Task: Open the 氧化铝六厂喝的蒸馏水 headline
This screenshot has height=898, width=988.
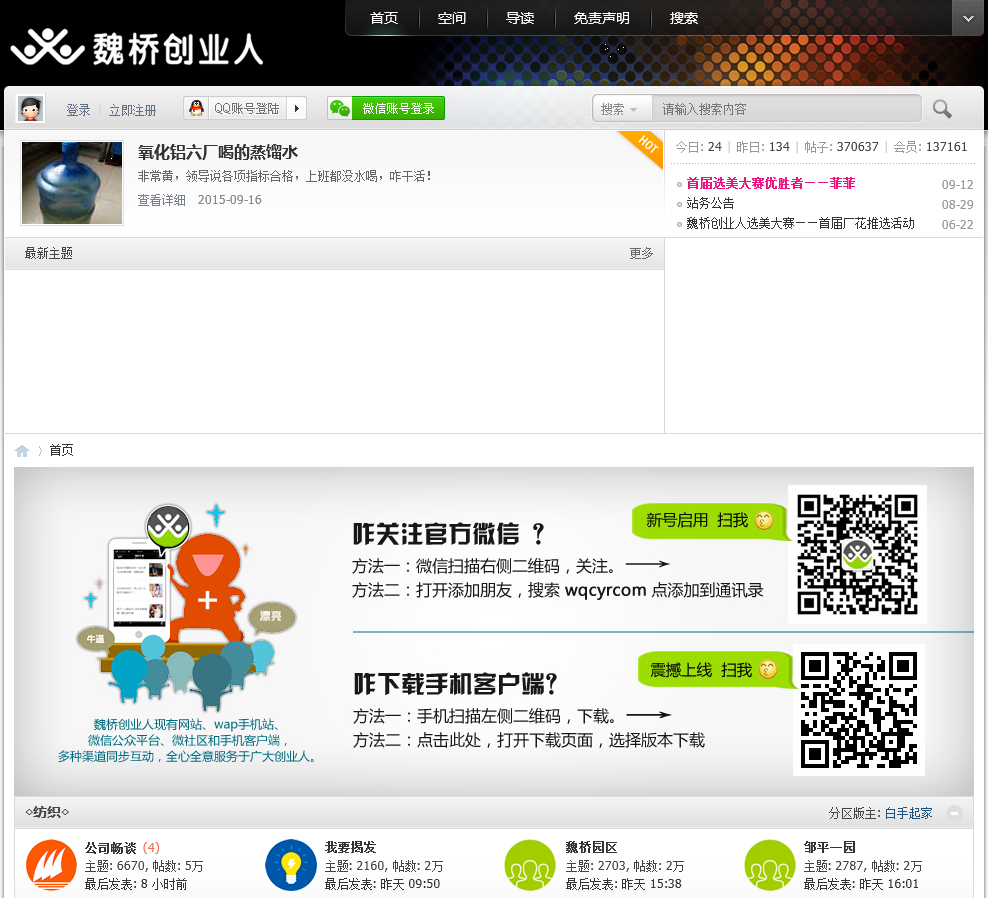Action: coord(218,152)
